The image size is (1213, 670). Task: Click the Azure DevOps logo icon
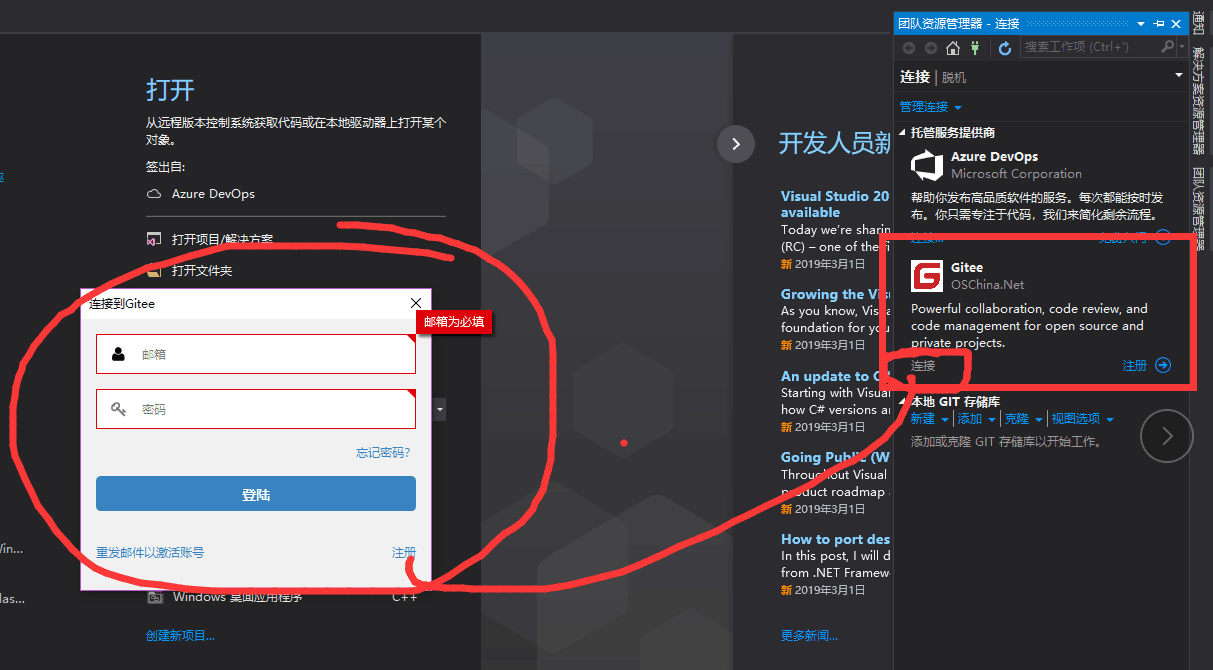pos(927,165)
